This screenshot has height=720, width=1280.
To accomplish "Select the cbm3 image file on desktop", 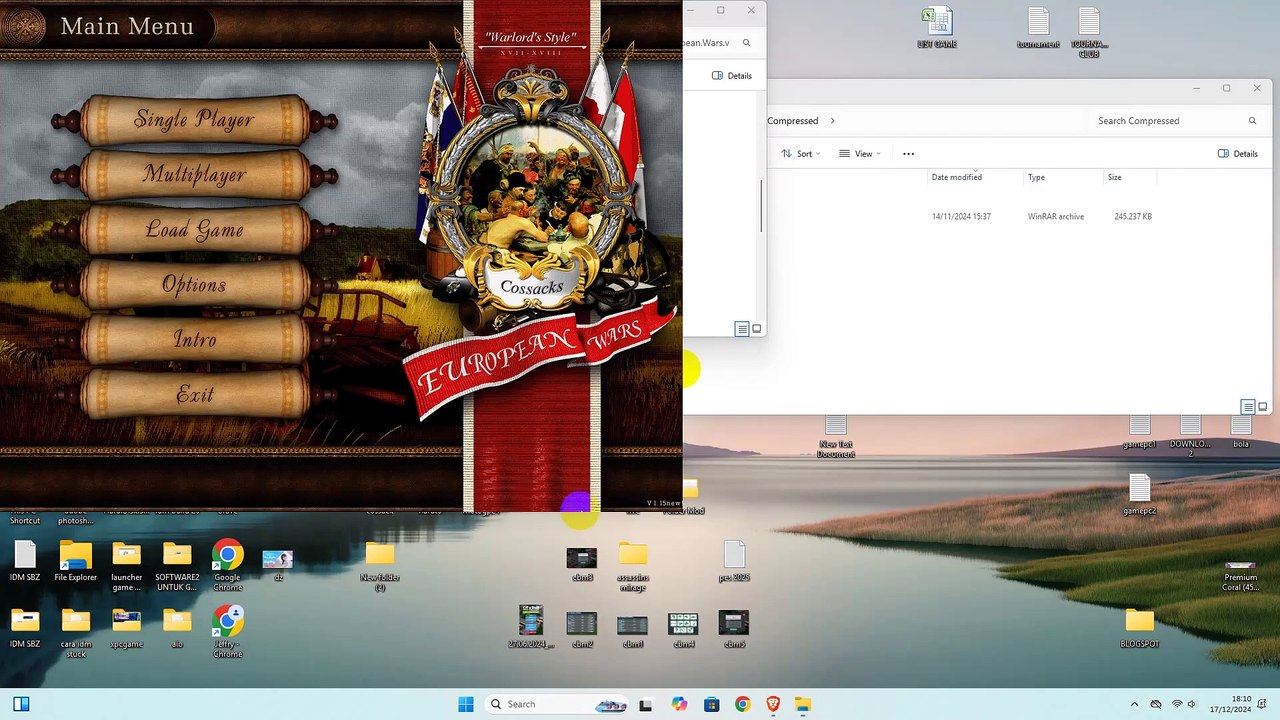I will (x=582, y=564).
